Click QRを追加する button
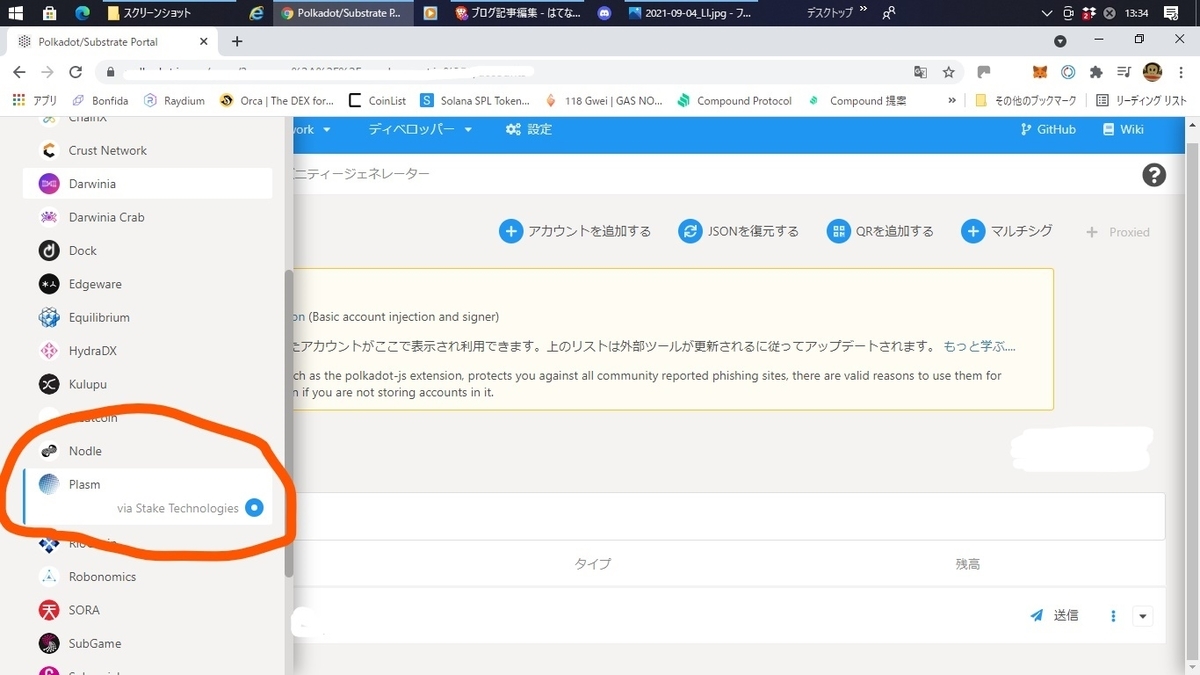The image size is (1200, 675). [x=880, y=231]
